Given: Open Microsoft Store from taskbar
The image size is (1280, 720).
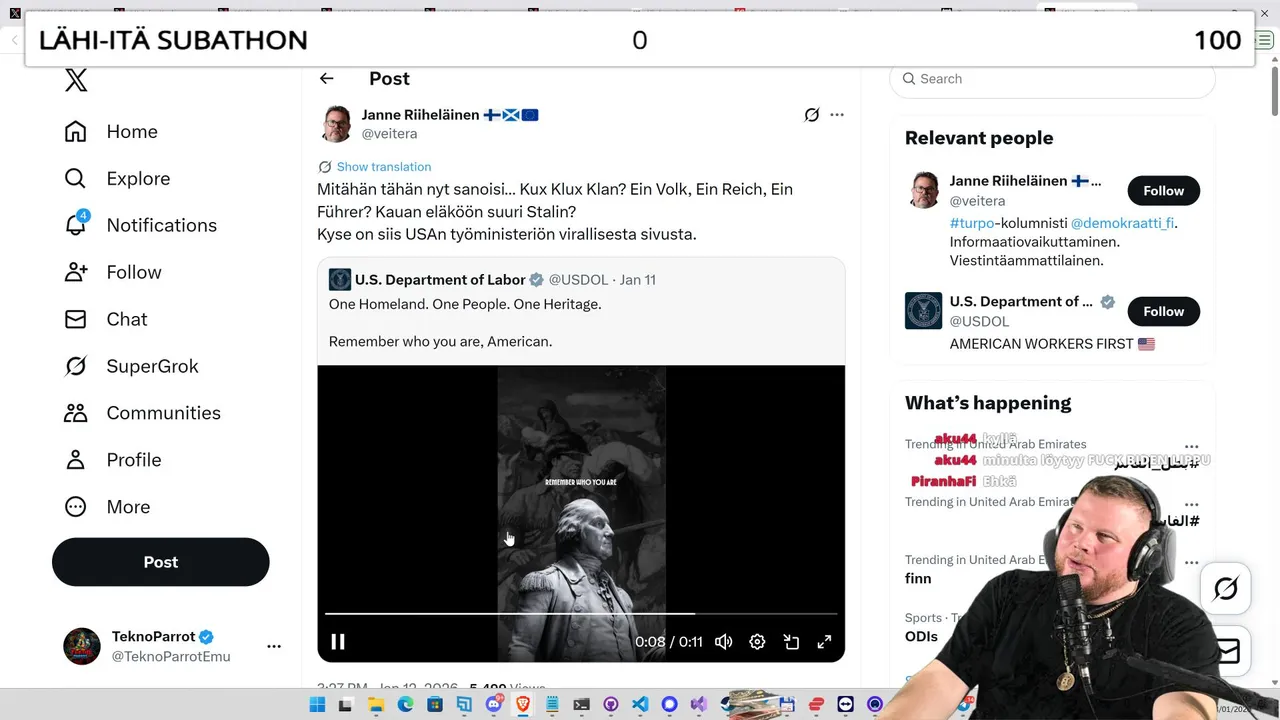Looking at the screenshot, I should pyautogui.click(x=435, y=705).
